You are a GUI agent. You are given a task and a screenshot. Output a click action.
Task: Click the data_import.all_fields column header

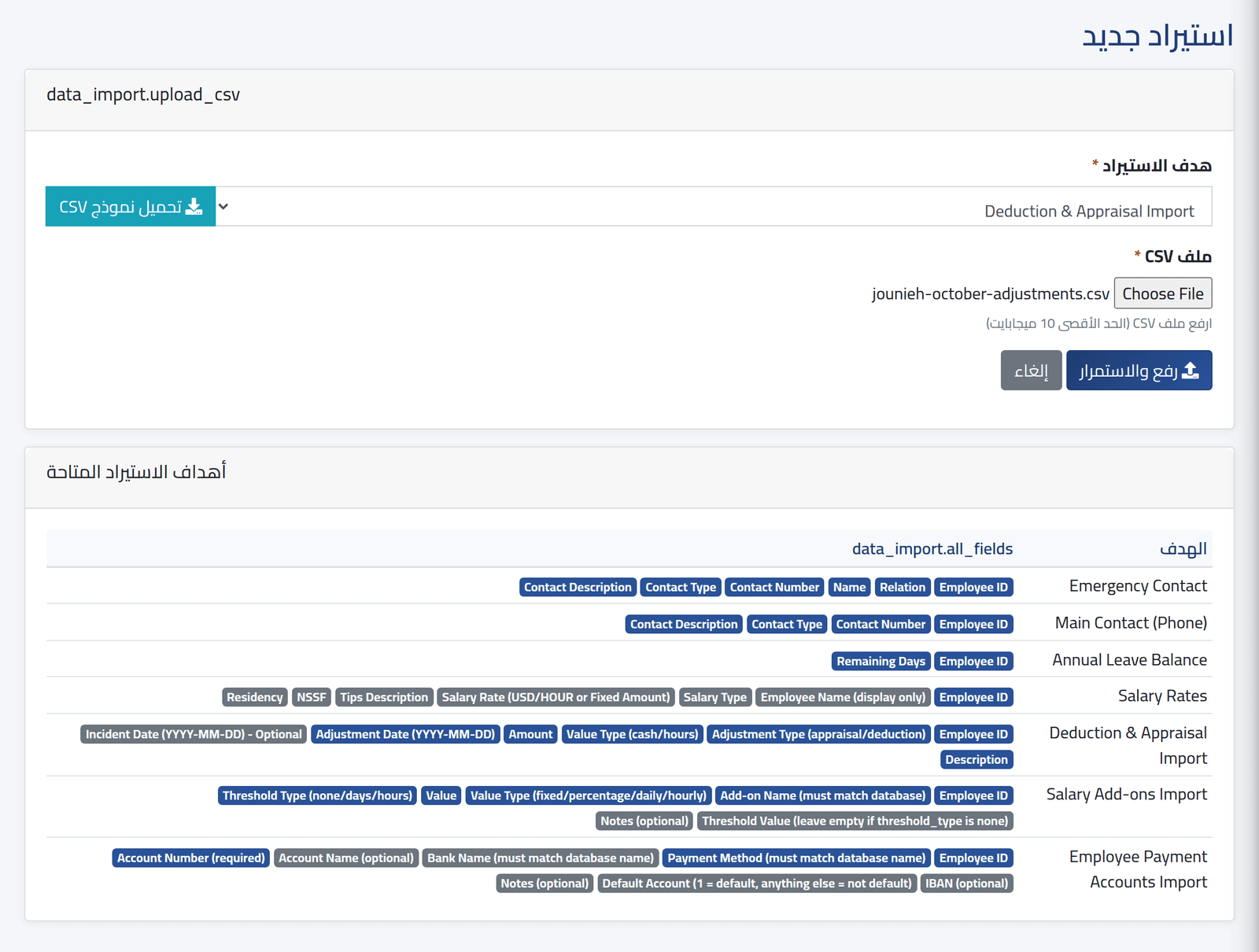click(x=932, y=548)
